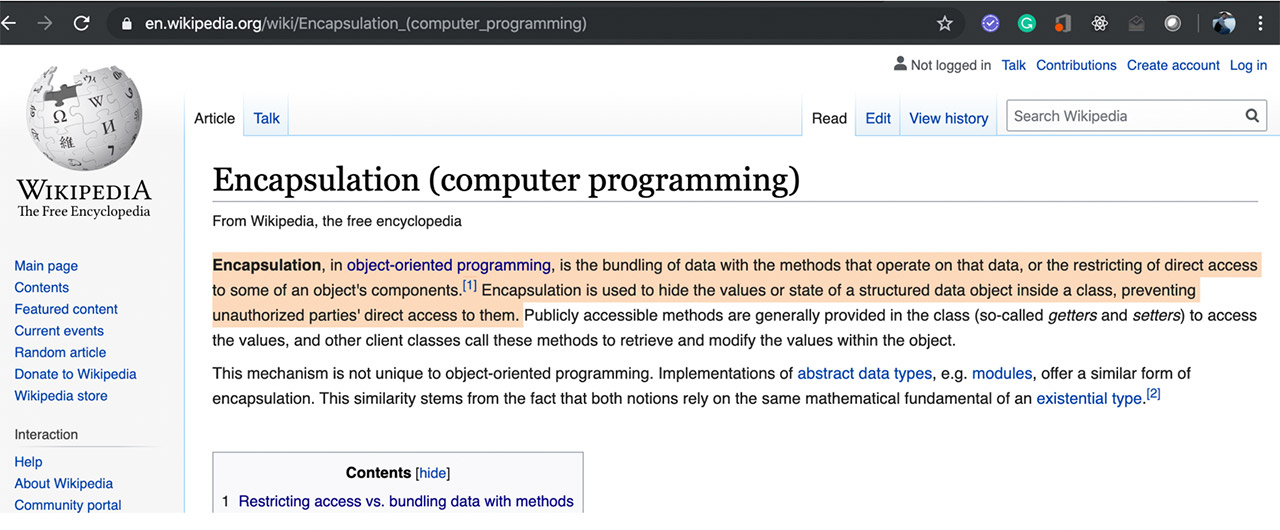This screenshot has height=530, width=1280.
Task: Open About Wikipedia sidebar link
Action: pyautogui.click(x=63, y=483)
